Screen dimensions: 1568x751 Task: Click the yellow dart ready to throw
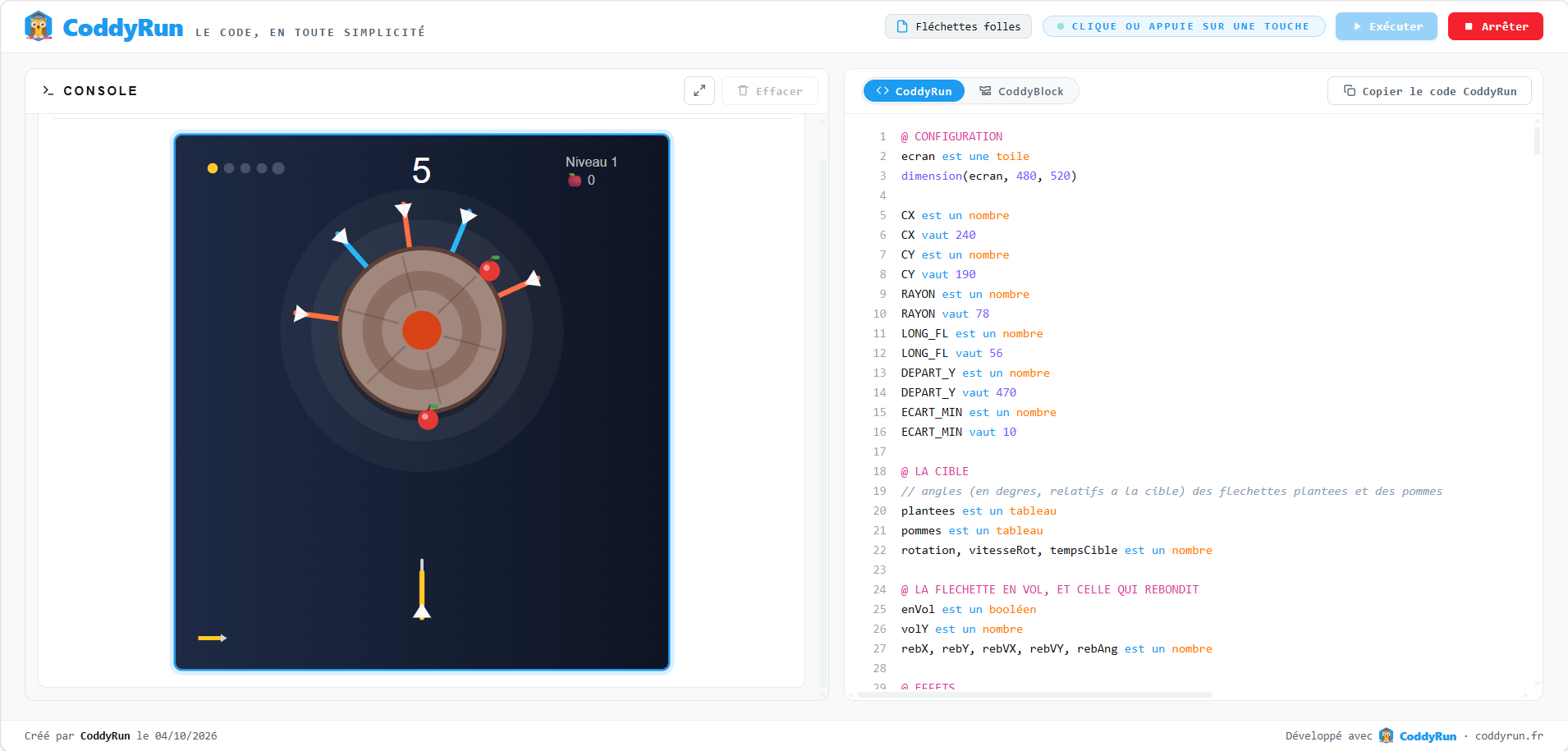pyautogui.click(x=422, y=589)
